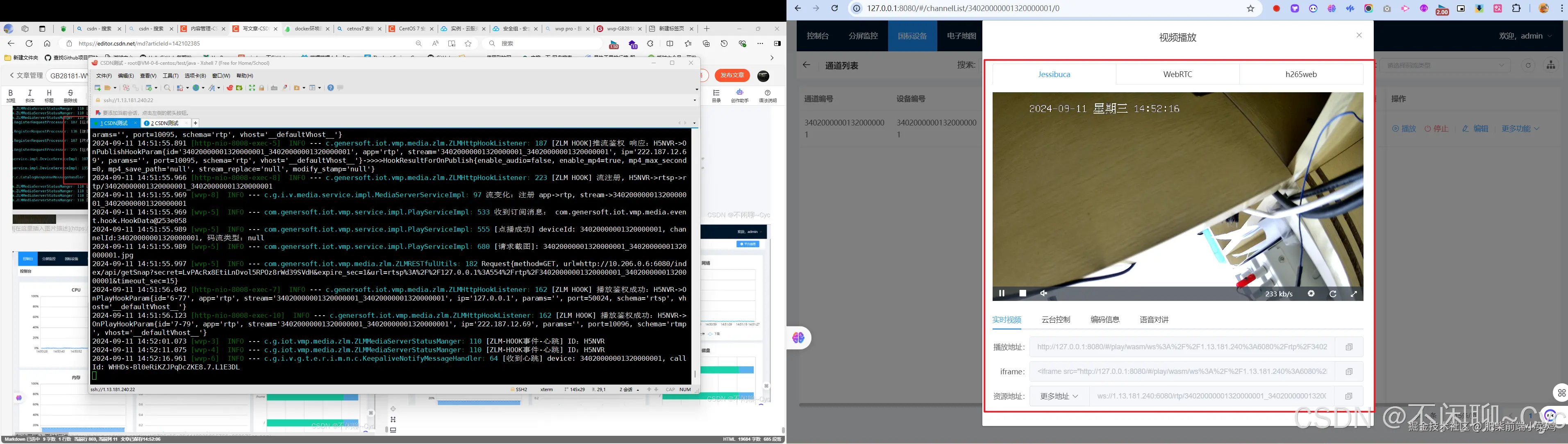
Task: Enter fullscreen mode in video player
Action: tap(1354, 294)
